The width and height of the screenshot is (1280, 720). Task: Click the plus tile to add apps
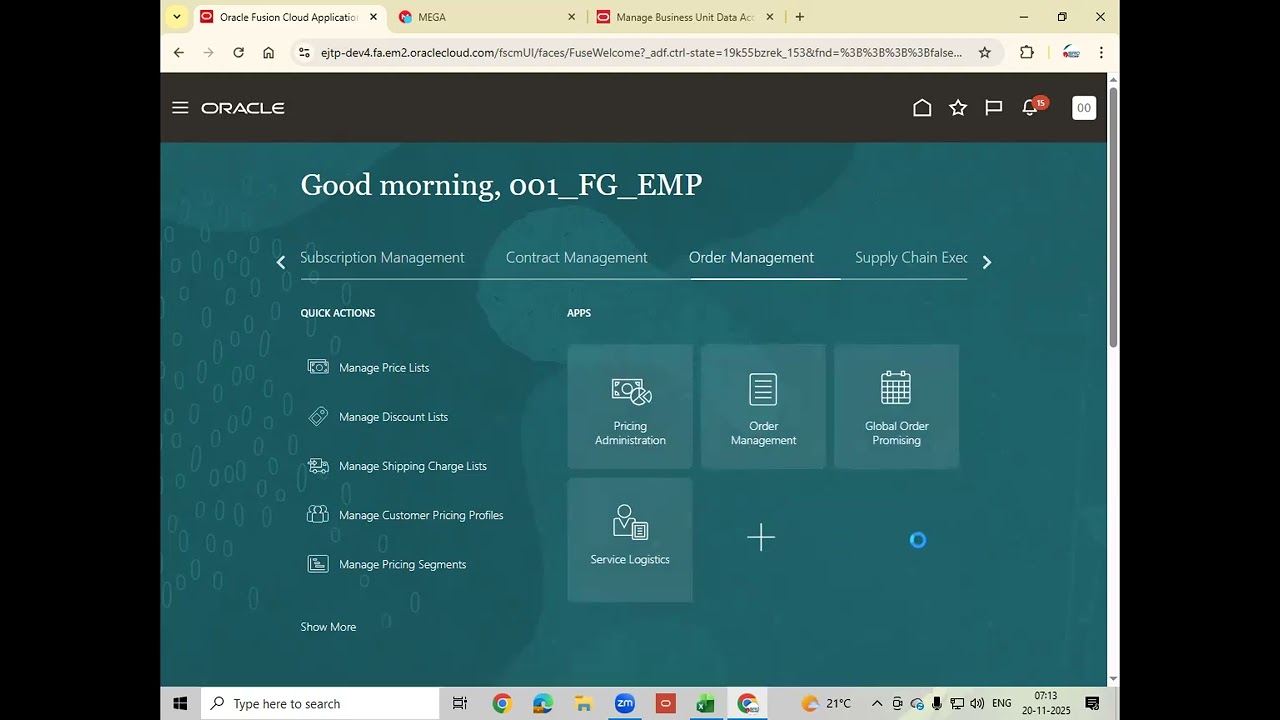pyautogui.click(x=761, y=538)
